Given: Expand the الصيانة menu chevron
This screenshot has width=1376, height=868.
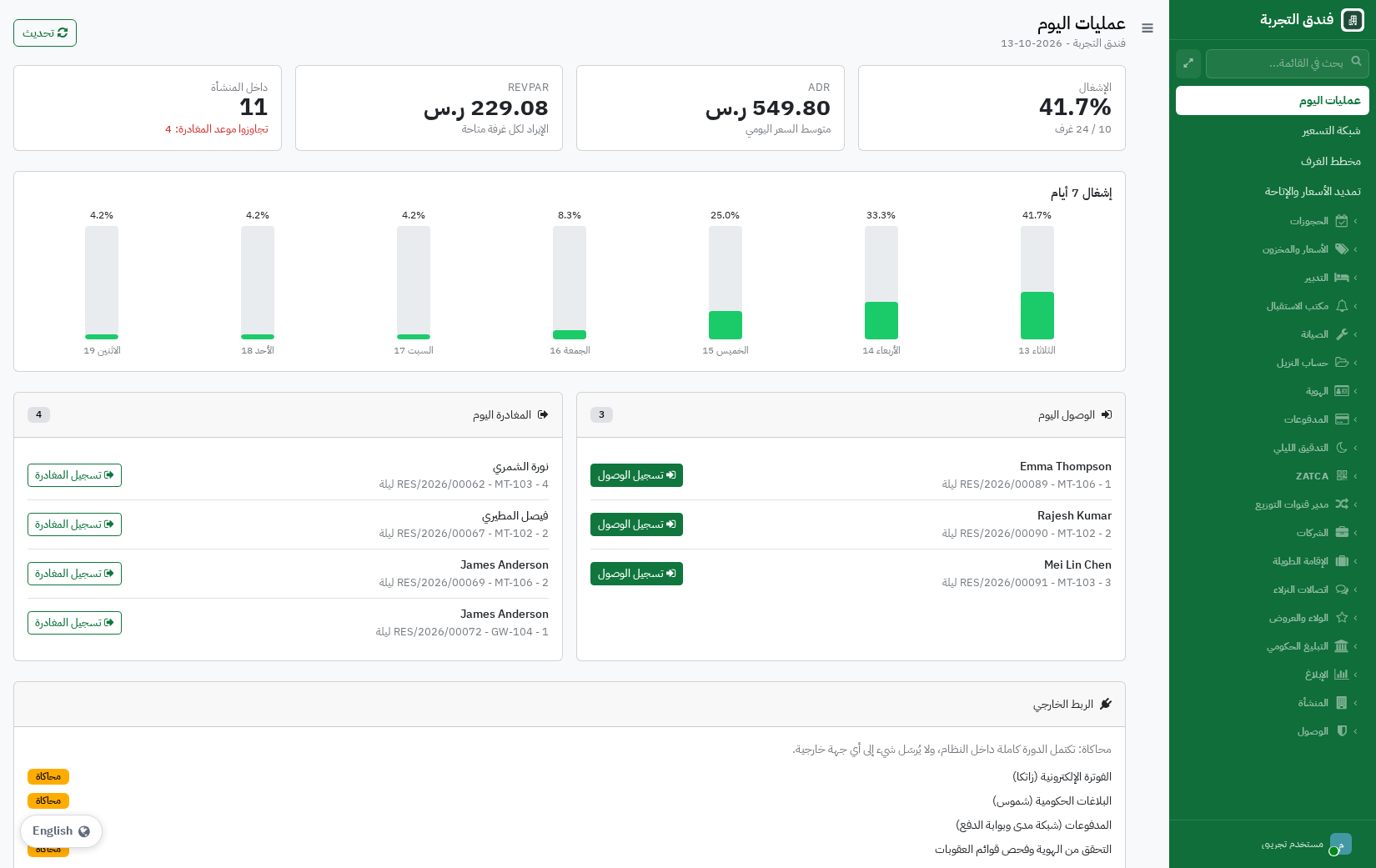Looking at the screenshot, I should [x=1356, y=334].
